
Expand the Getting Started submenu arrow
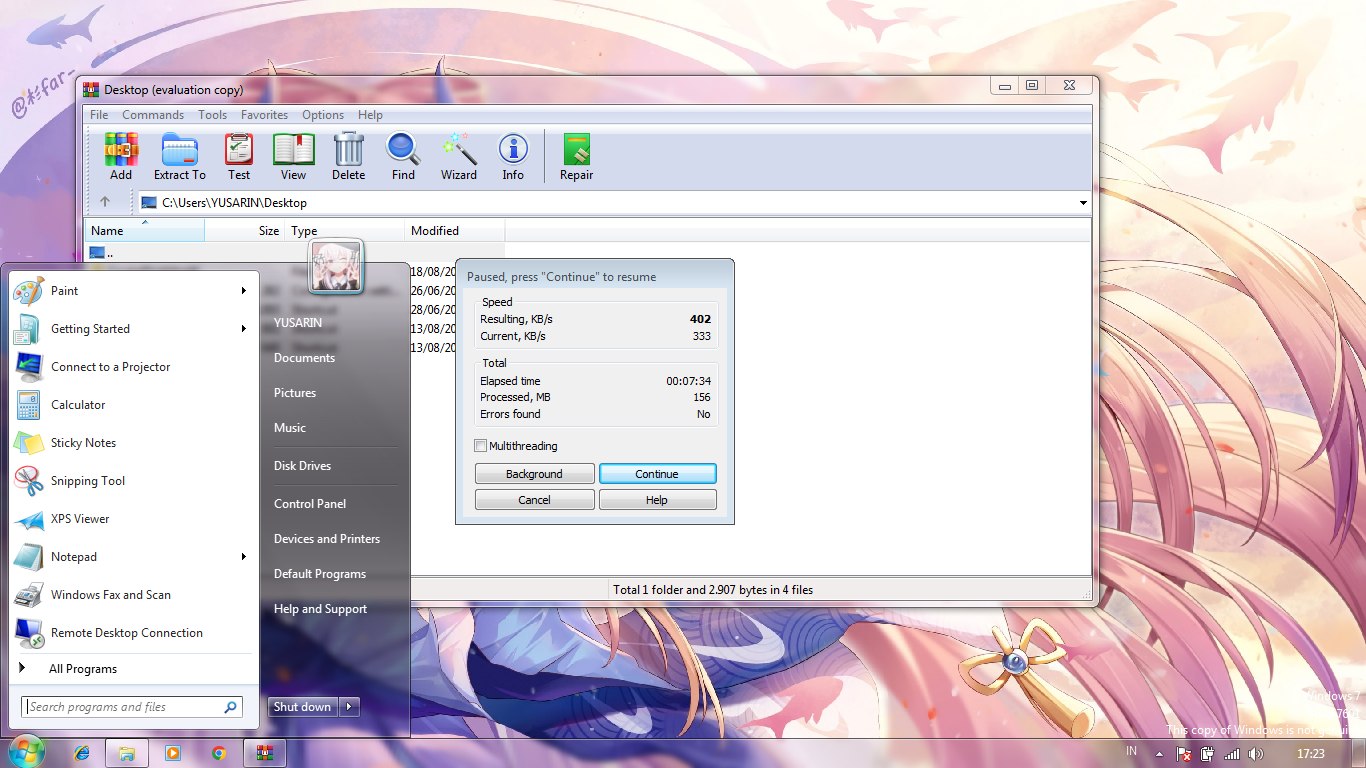243,329
